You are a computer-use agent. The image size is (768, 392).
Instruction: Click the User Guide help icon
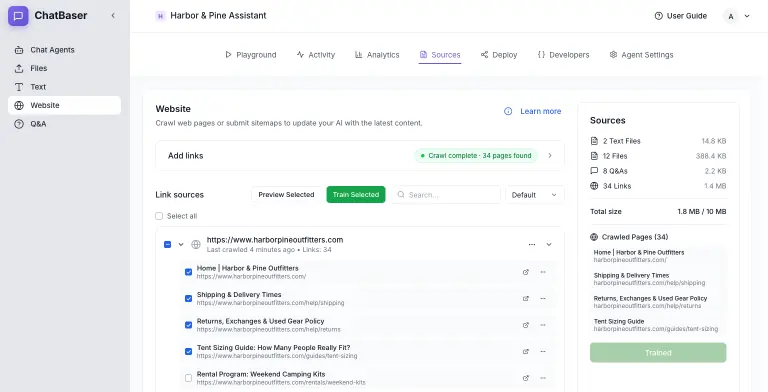tap(658, 16)
